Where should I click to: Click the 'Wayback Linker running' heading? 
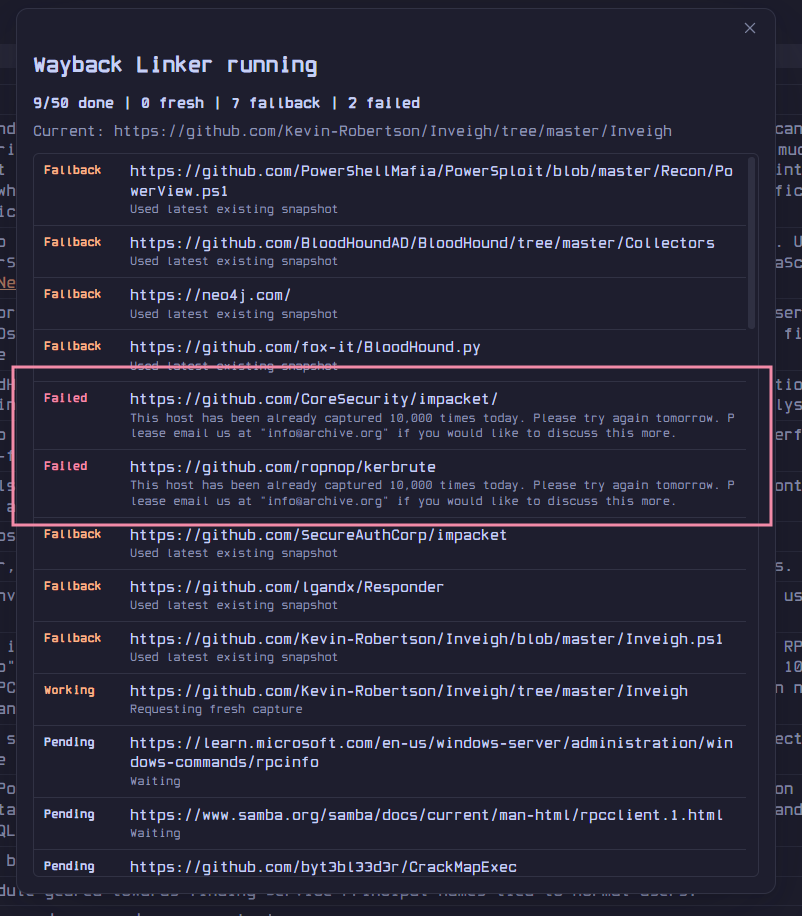coord(175,65)
